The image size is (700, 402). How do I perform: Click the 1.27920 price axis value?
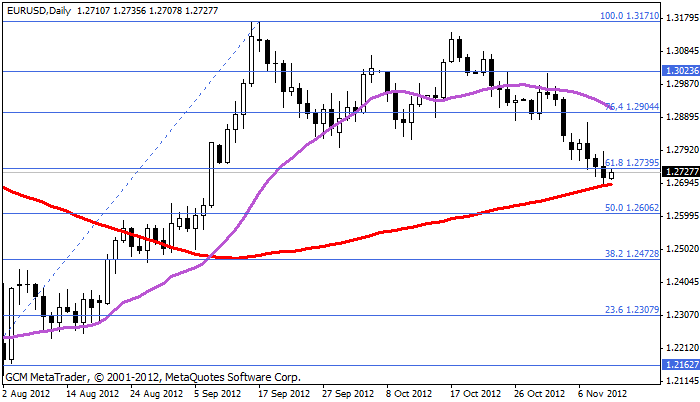[682, 150]
